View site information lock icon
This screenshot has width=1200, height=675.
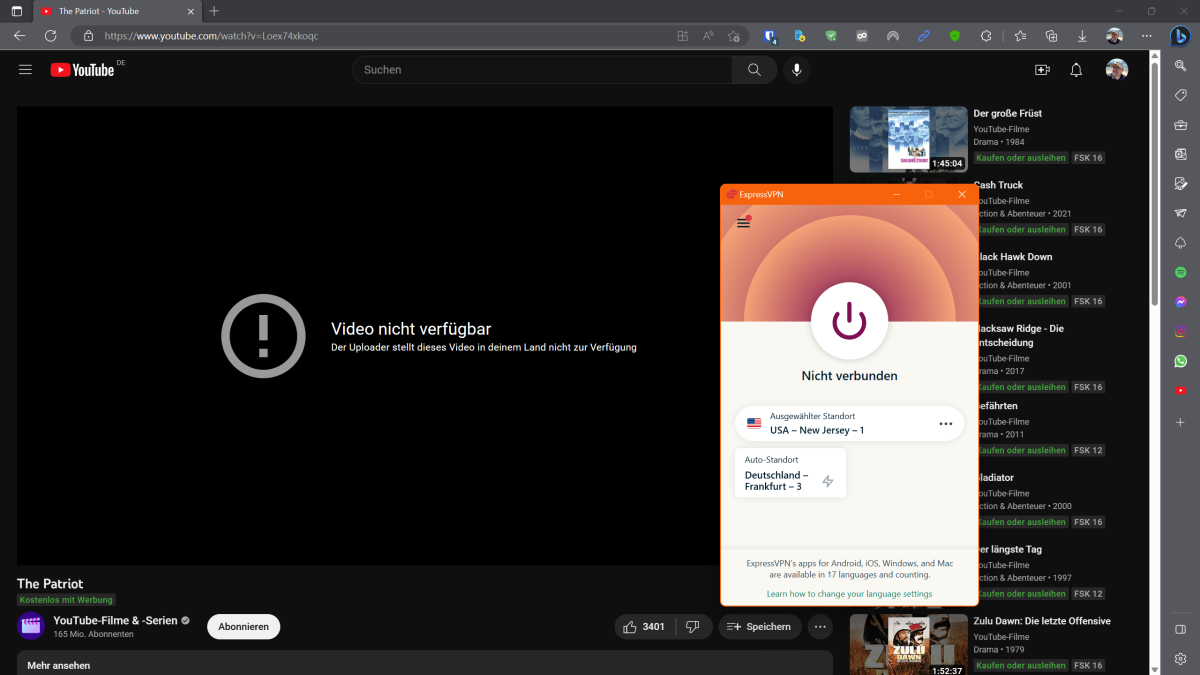pyautogui.click(x=88, y=35)
